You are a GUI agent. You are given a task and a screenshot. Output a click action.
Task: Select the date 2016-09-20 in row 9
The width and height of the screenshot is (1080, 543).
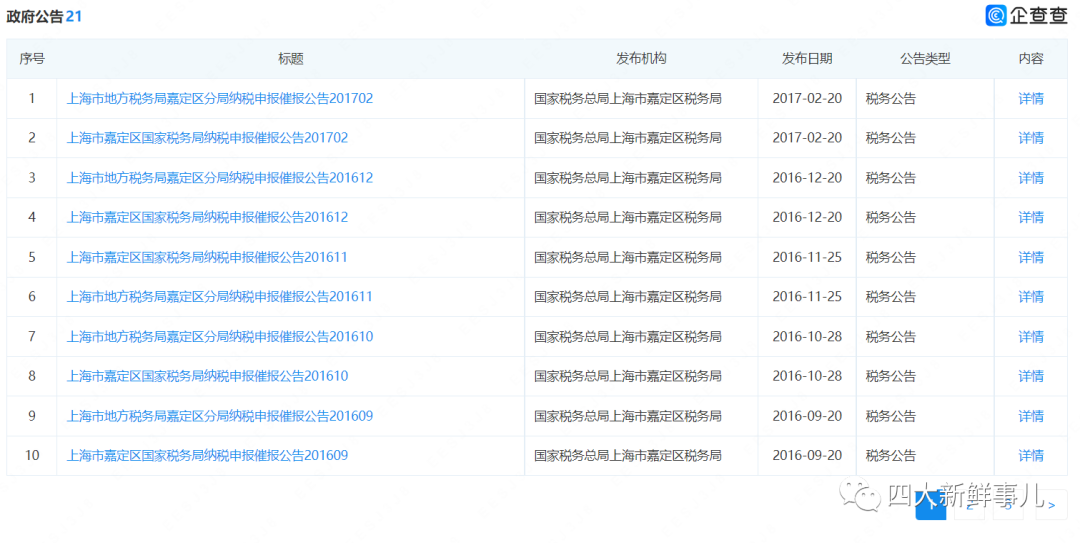807,416
